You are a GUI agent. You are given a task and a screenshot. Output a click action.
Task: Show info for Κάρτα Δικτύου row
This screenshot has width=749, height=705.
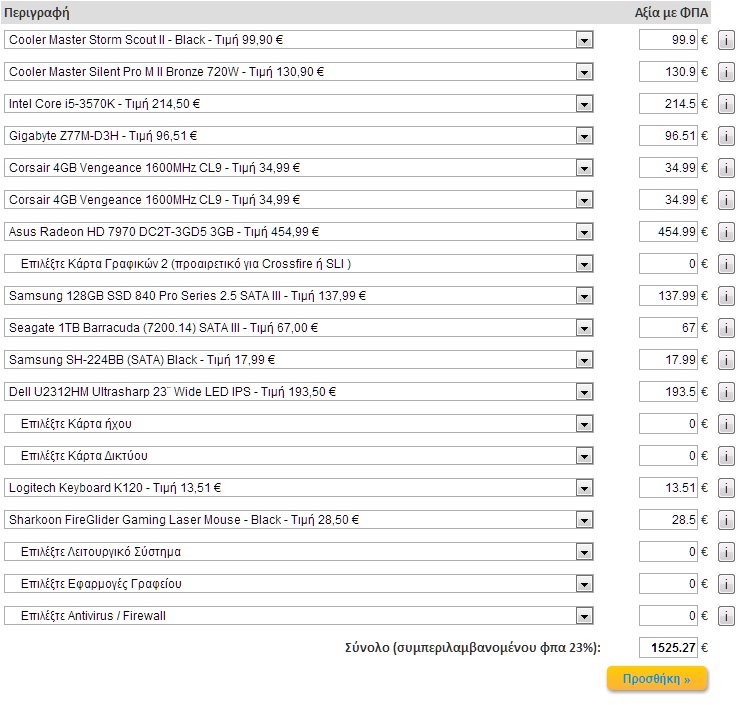pos(726,456)
